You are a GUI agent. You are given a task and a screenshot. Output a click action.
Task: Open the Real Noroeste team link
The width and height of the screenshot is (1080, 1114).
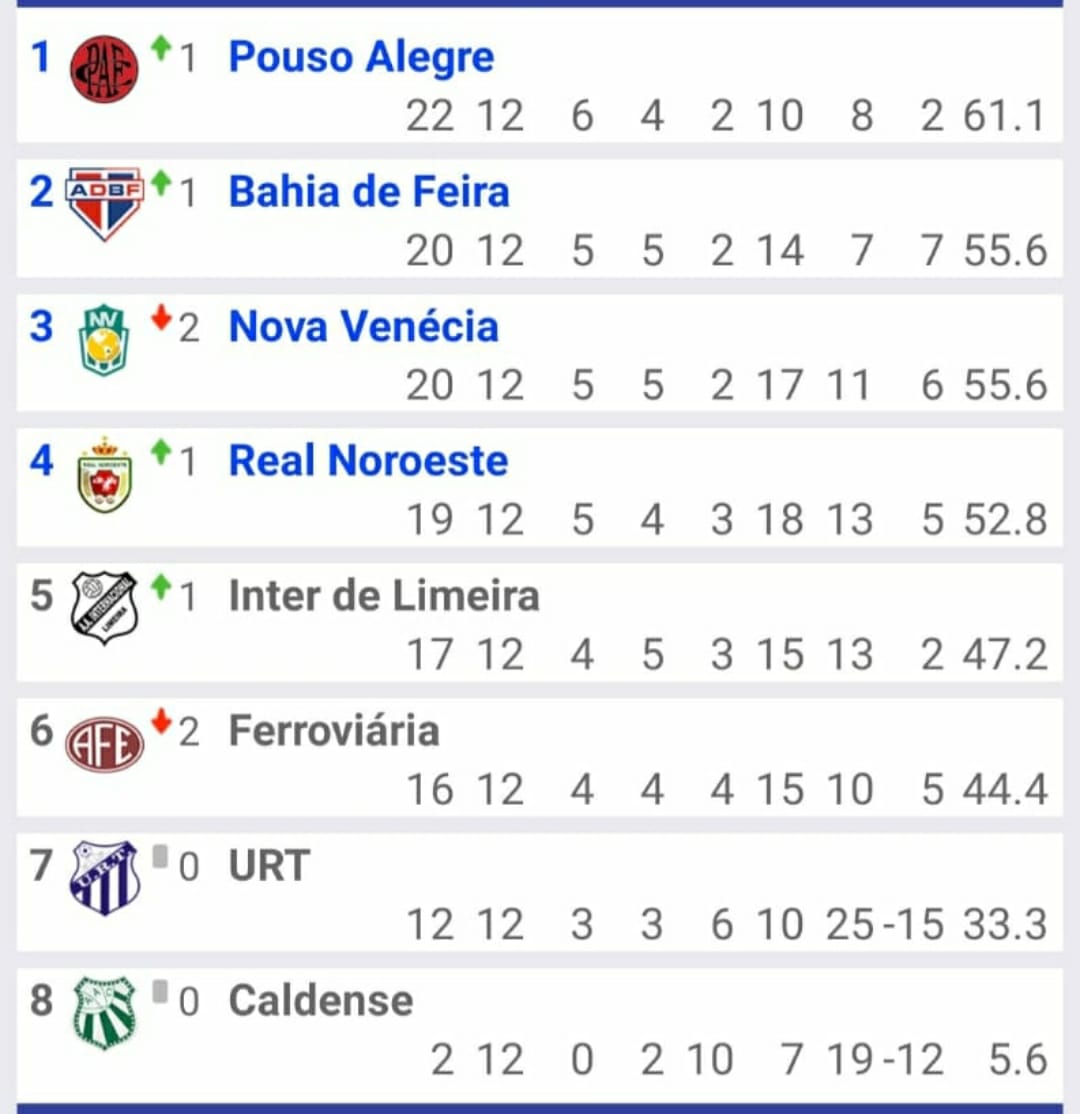(368, 460)
